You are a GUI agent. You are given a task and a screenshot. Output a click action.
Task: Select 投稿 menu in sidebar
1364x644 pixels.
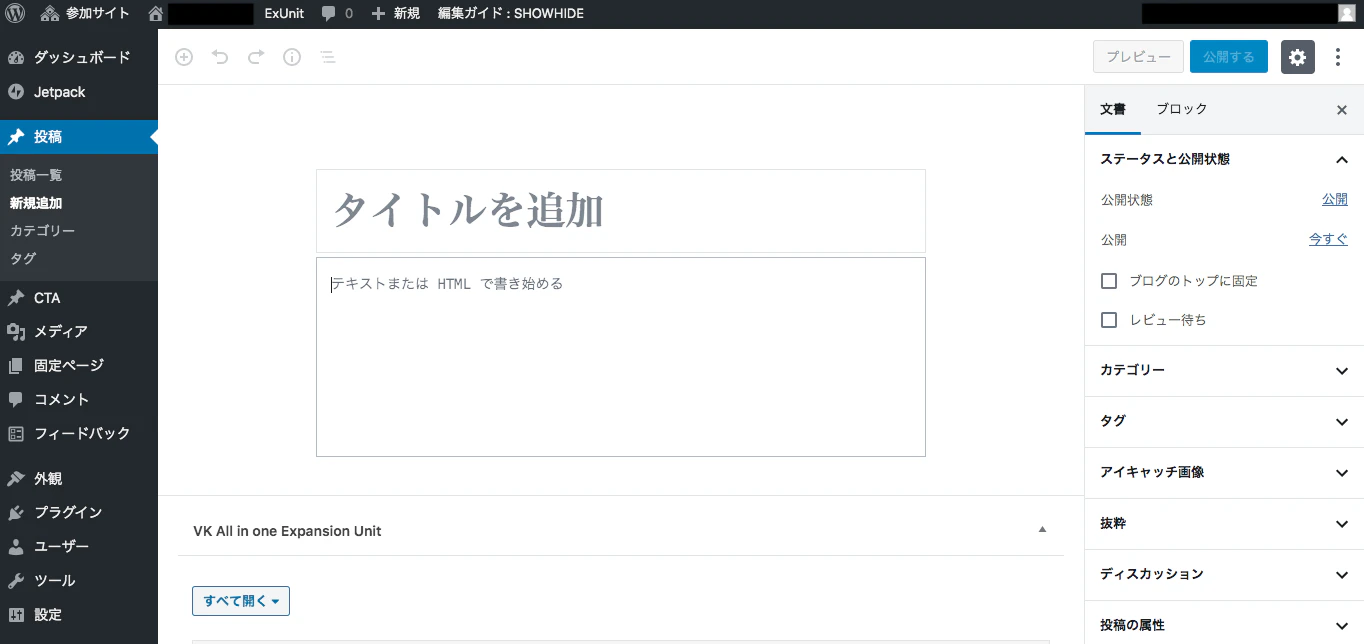tap(79, 137)
